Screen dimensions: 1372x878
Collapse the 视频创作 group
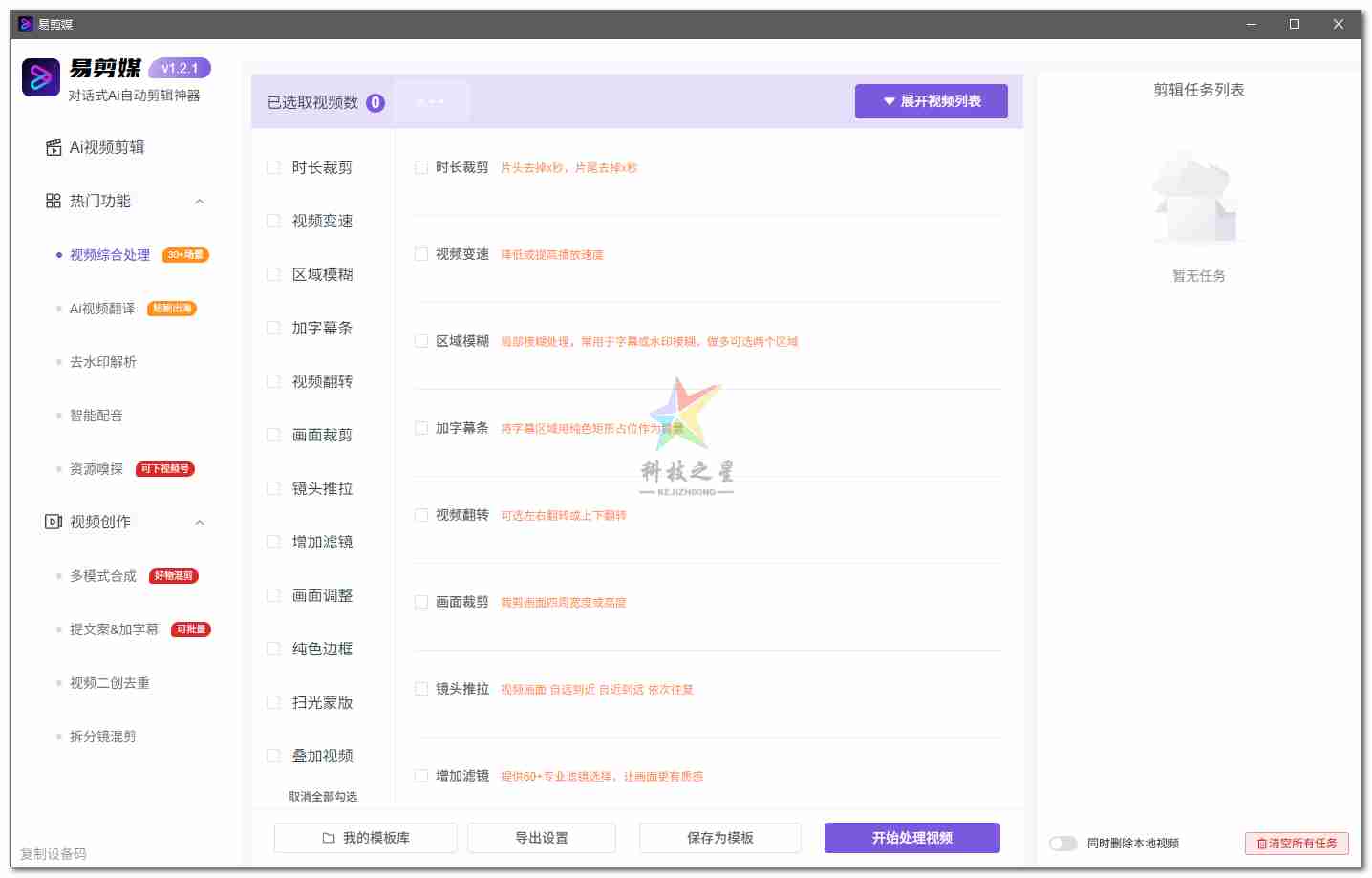click(x=199, y=522)
